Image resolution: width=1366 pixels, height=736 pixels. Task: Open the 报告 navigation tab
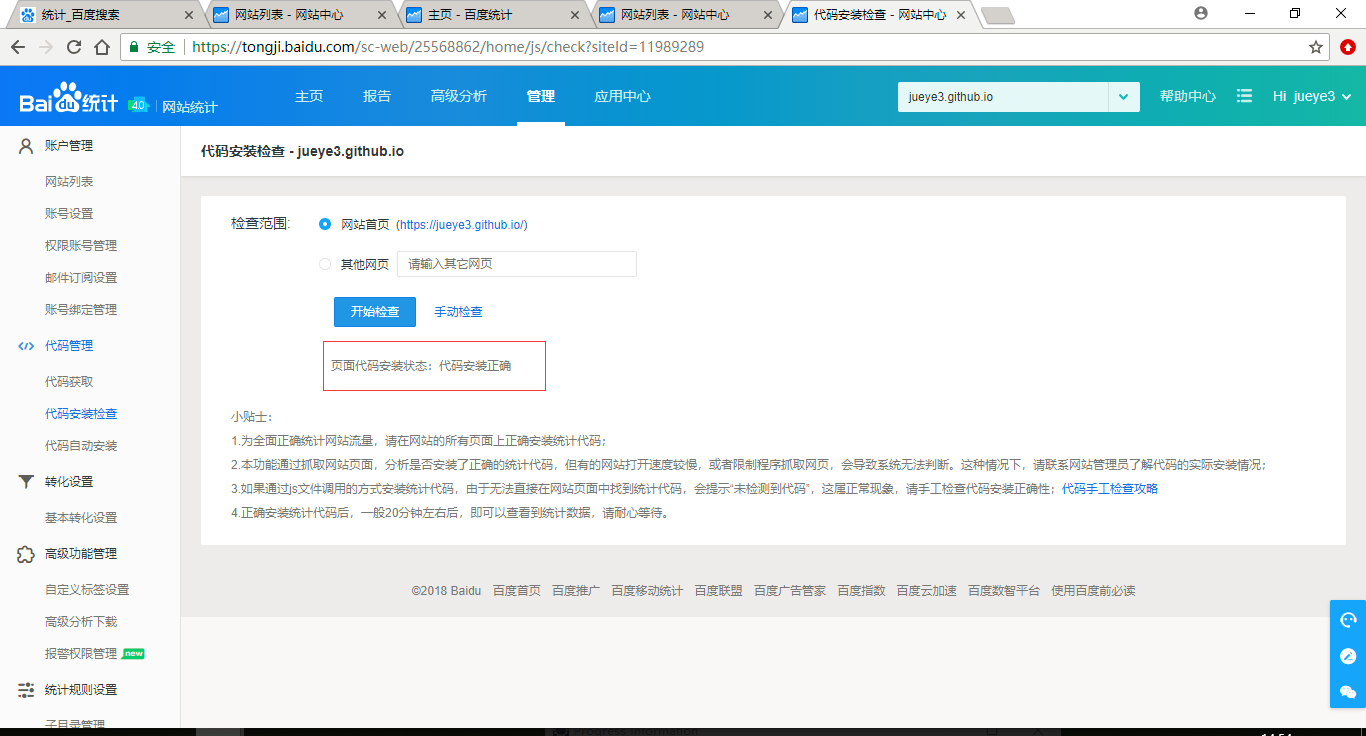(x=377, y=96)
